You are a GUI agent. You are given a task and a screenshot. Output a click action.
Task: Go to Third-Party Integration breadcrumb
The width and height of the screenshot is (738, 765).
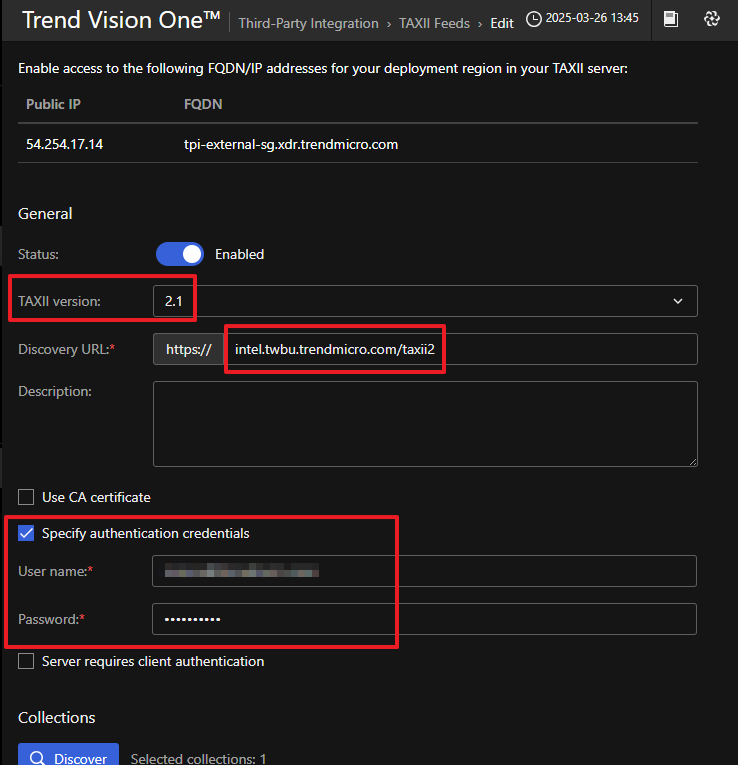tap(308, 23)
